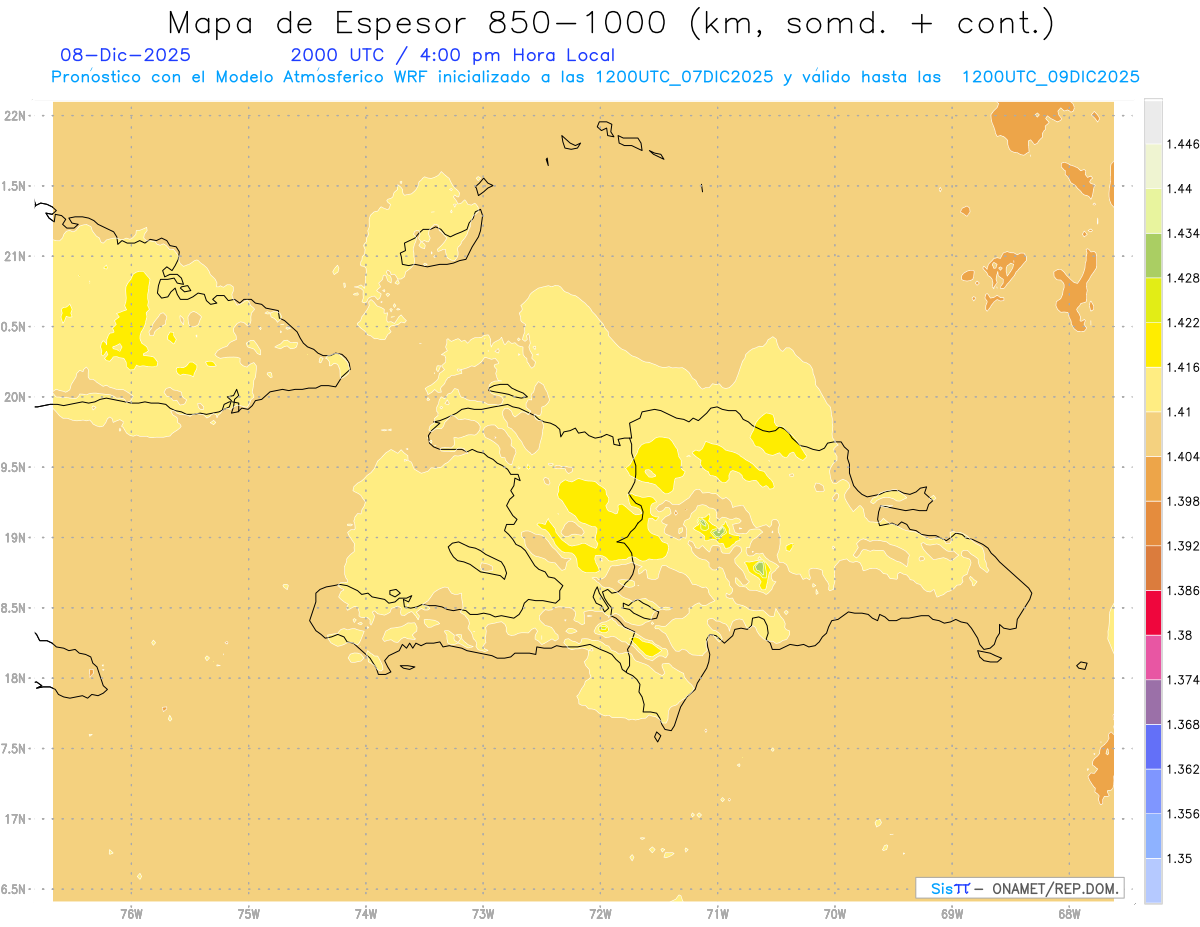Image resolution: width=1200 pixels, height=927 pixels.
Task: Click the '21N' latitude label
Action: coord(16,256)
